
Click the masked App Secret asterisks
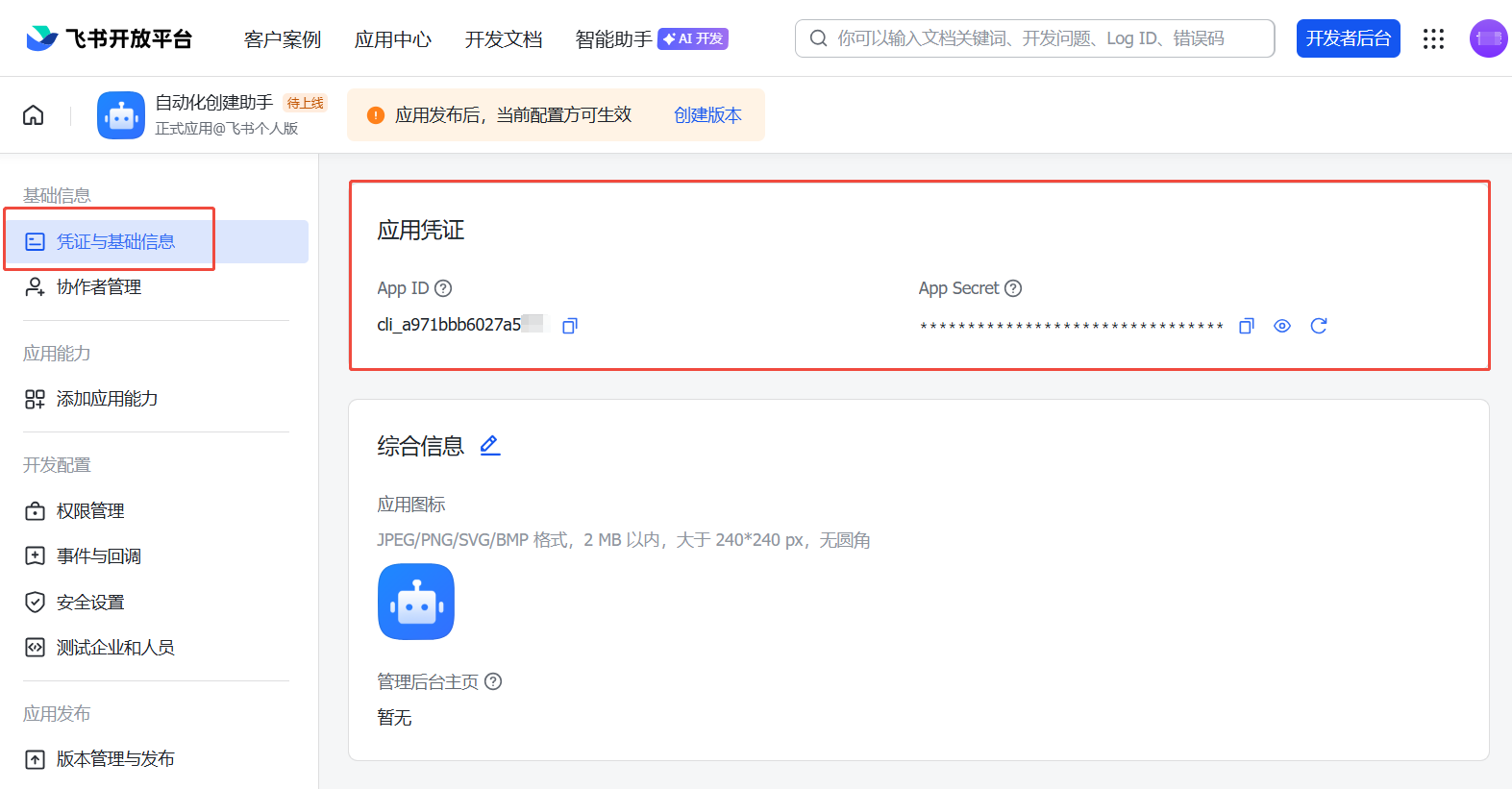click(1071, 327)
